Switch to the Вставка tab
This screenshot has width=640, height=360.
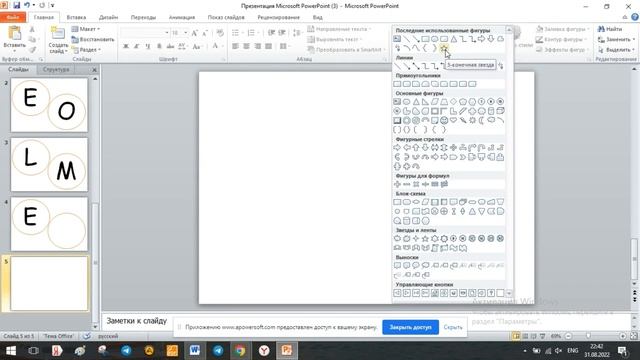[76, 17]
